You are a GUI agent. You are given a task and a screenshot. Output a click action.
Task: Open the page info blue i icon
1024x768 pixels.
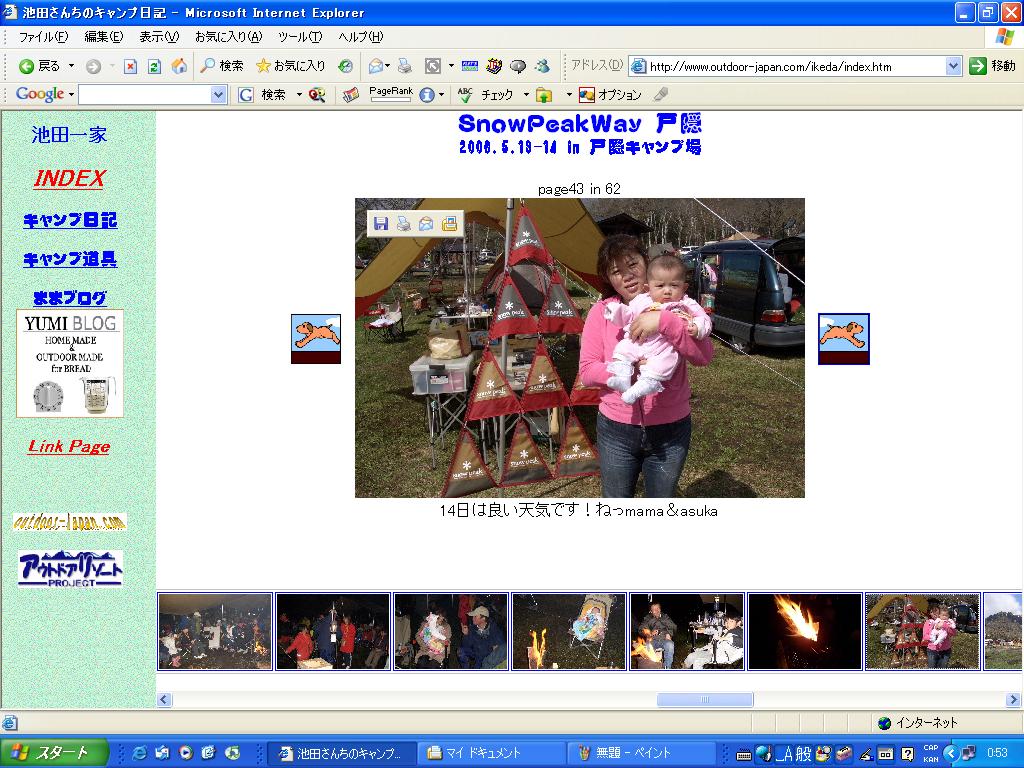(427, 95)
